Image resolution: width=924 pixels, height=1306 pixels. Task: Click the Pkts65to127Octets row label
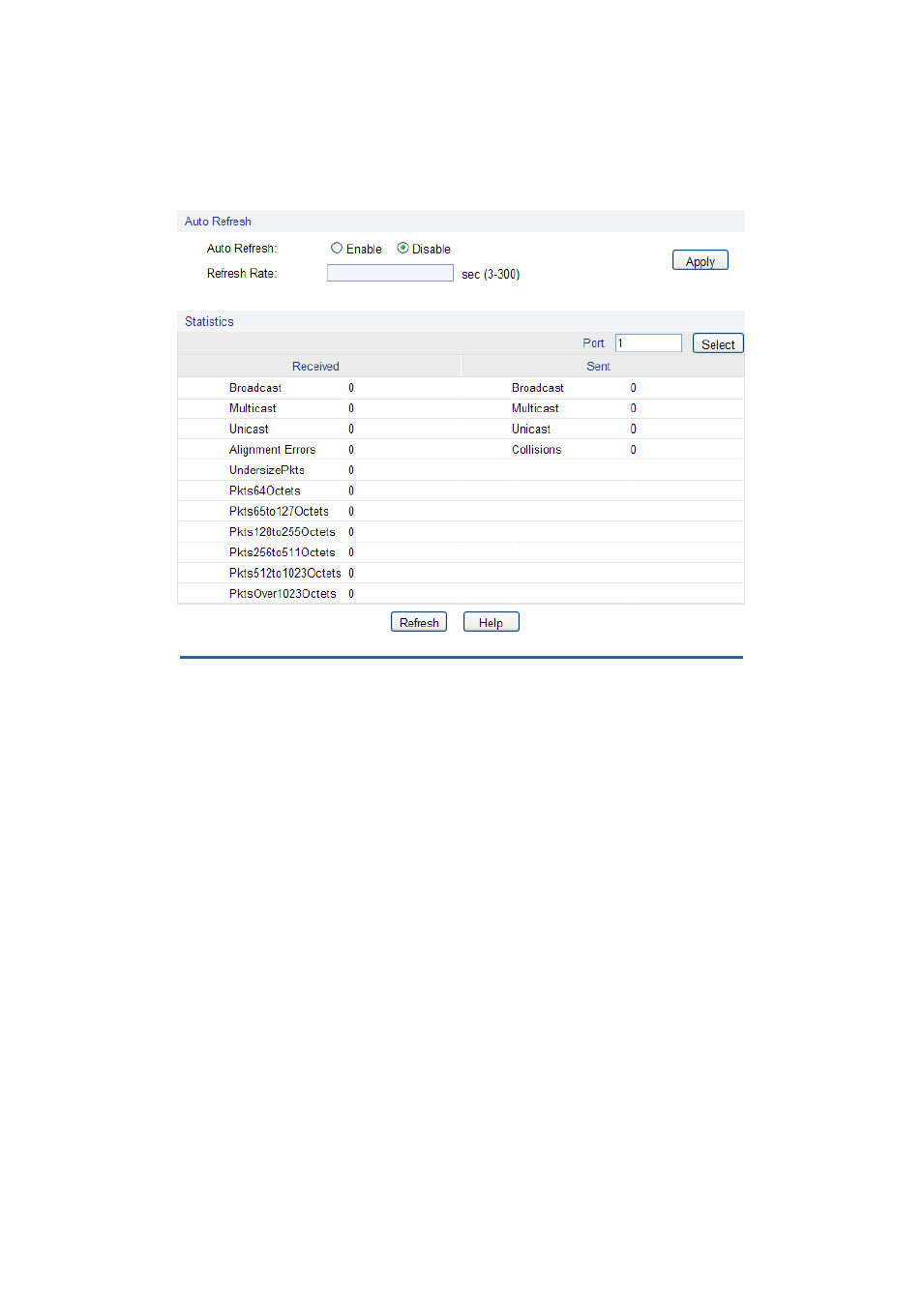pos(279,512)
